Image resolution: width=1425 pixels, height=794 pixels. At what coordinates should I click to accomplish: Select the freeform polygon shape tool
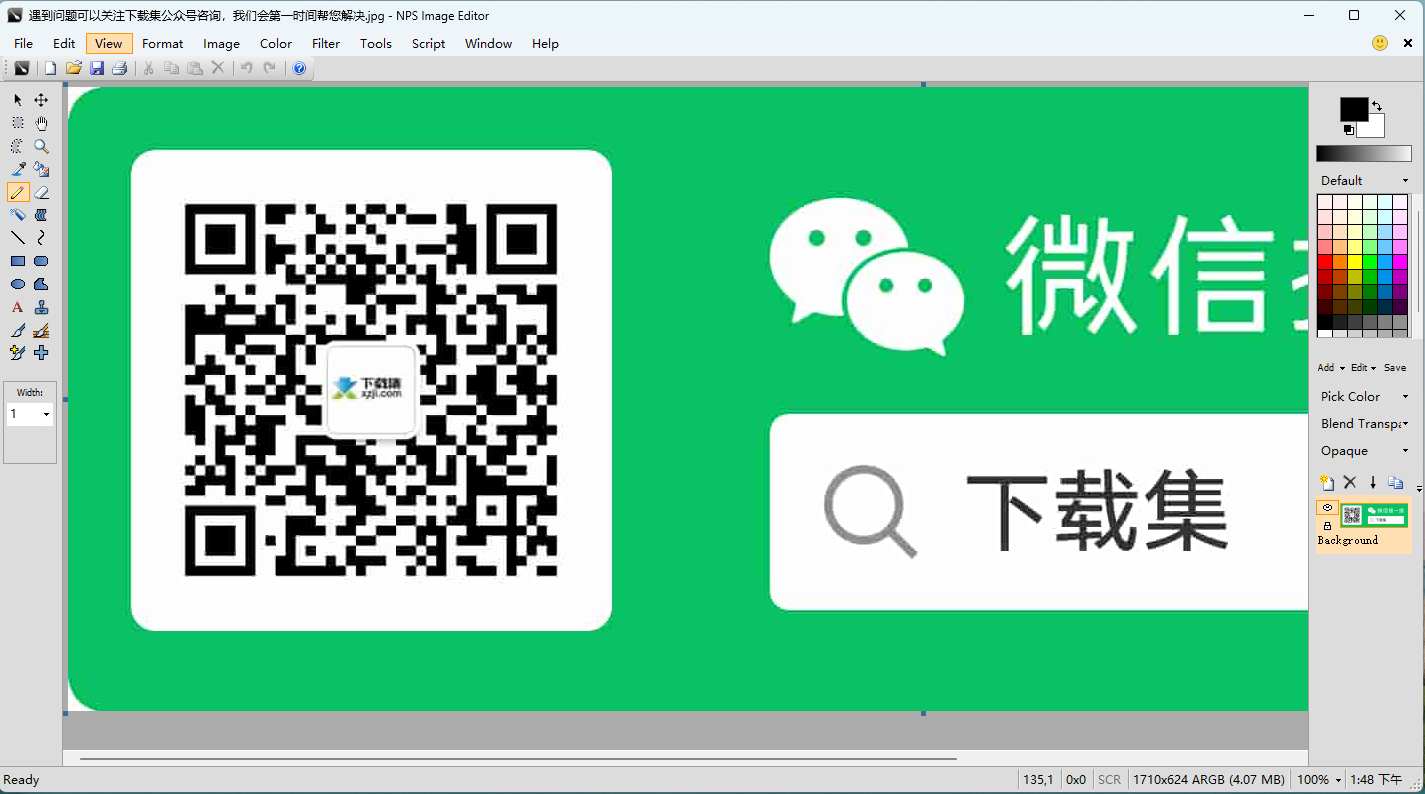click(x=41, y=284)
